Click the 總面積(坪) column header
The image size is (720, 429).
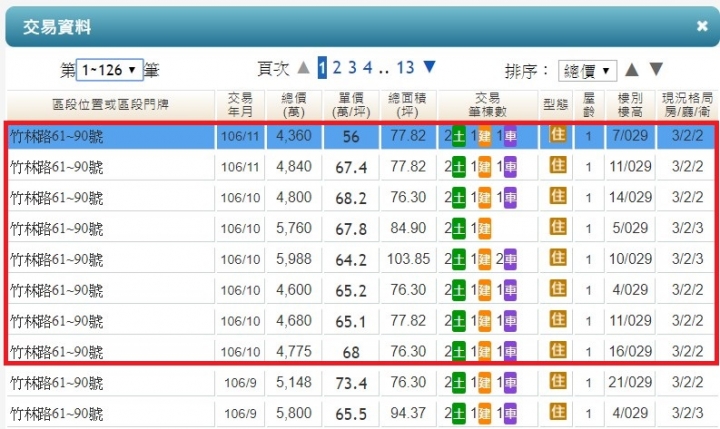(407, 105)
